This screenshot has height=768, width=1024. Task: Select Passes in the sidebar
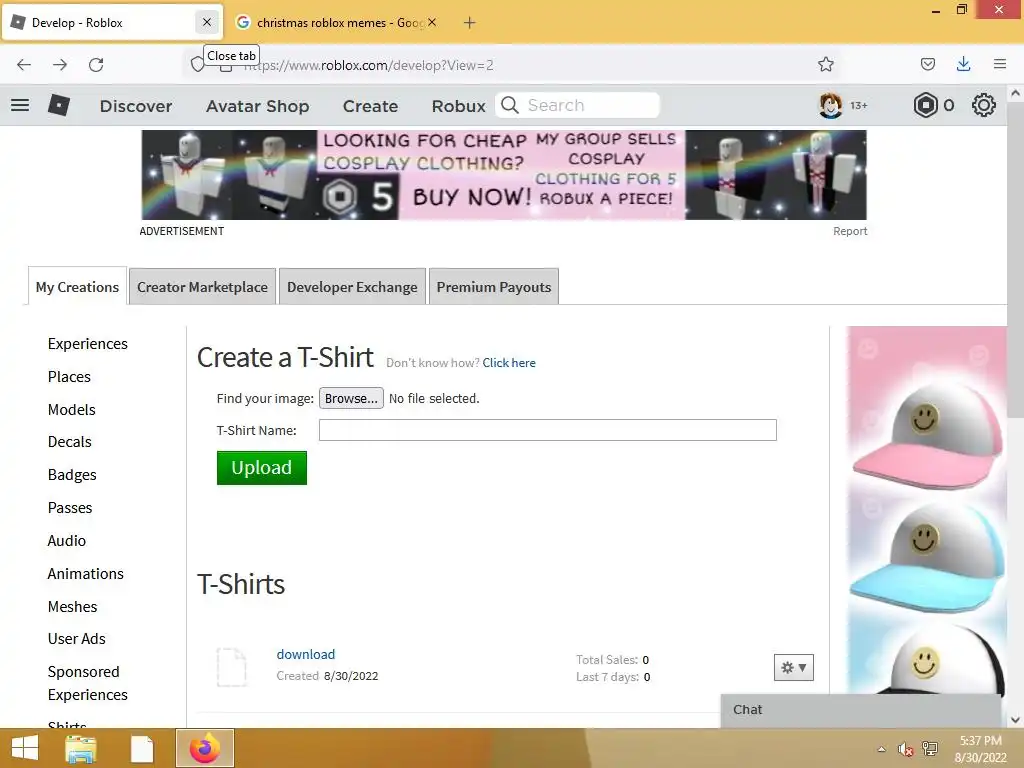(x=70, y=508)
